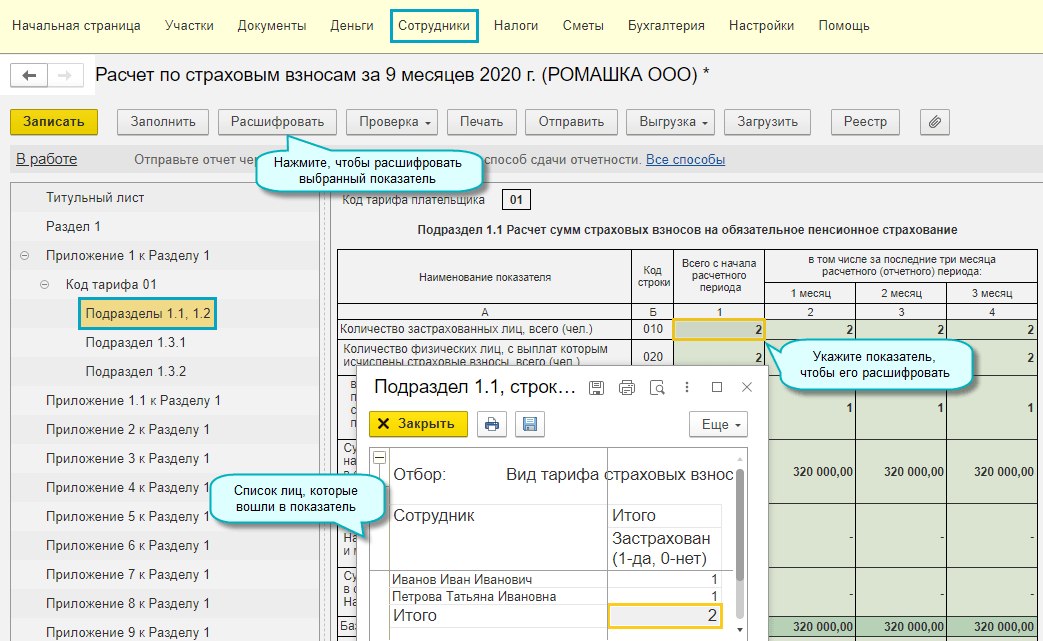1043x641 pixels.
Task: Open the Сотрудники menu
Action: pos(434,26)
